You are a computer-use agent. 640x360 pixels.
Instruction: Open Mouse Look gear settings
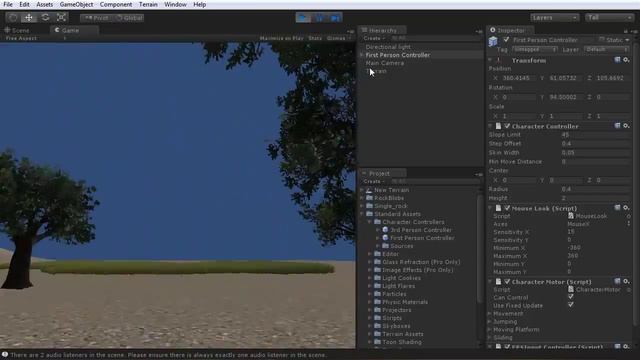click(626, 208)
